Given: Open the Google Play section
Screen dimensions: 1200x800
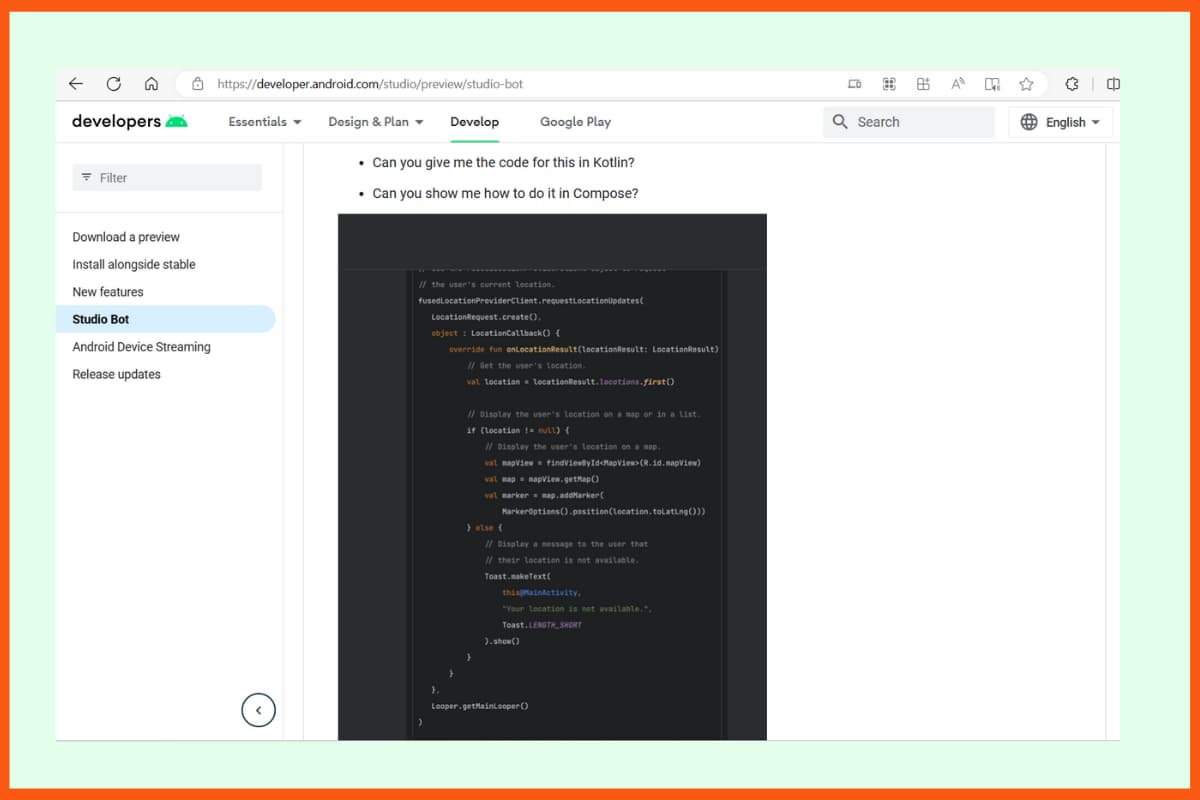Looking at the screenshot, I should [x=575, y=121].
